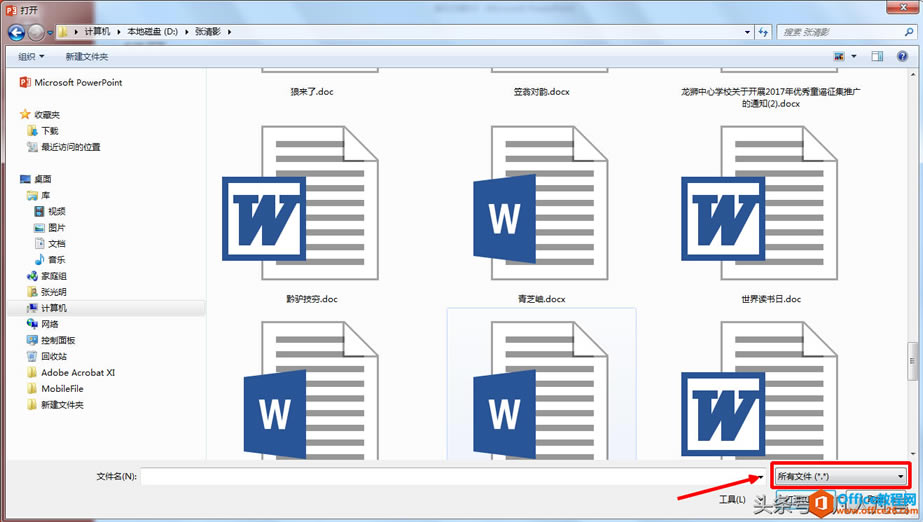Open 控制面板 from navigation pane
Screen dimensions: 923x522
(x=51, y=340)
